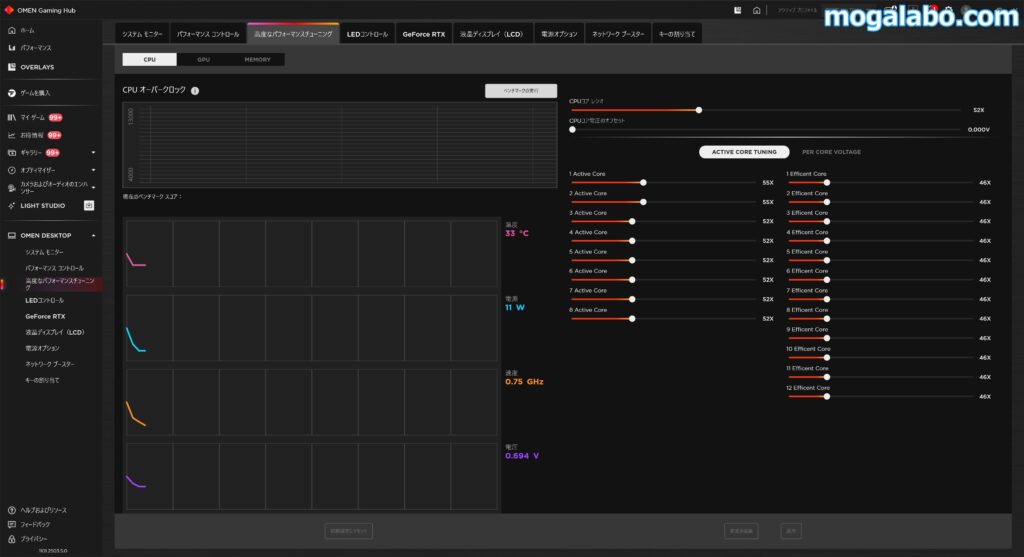Click the 1 Active Core slider handle

tap(643, 183)
